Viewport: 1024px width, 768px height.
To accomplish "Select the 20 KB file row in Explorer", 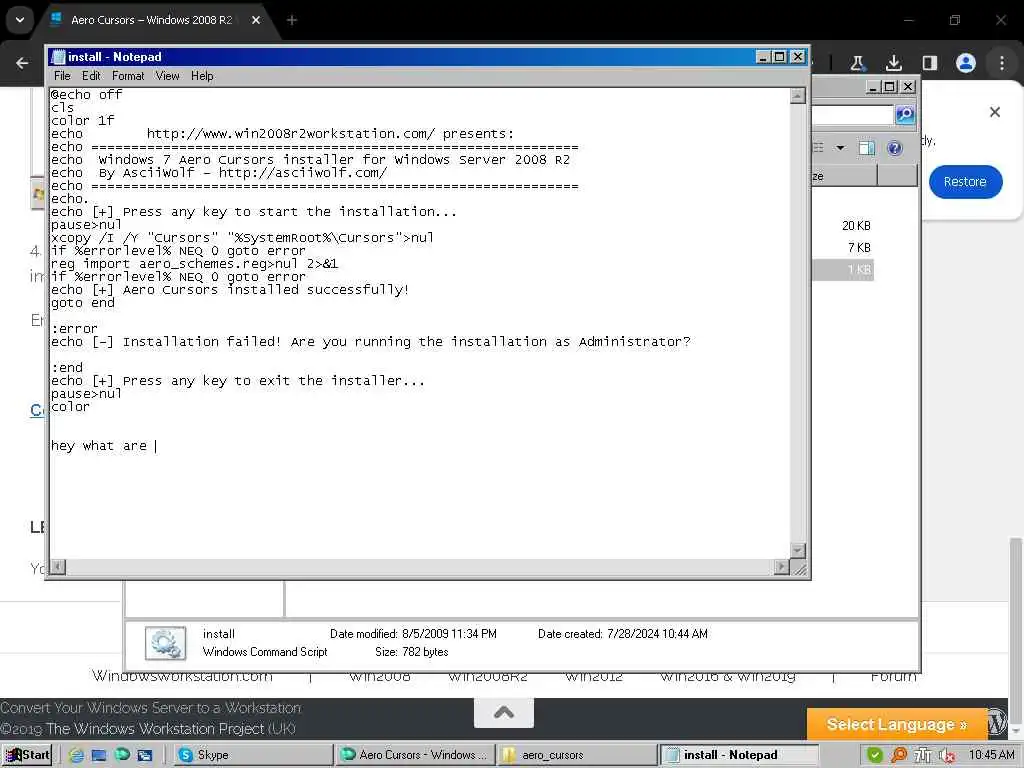I will tap(842, 226).
